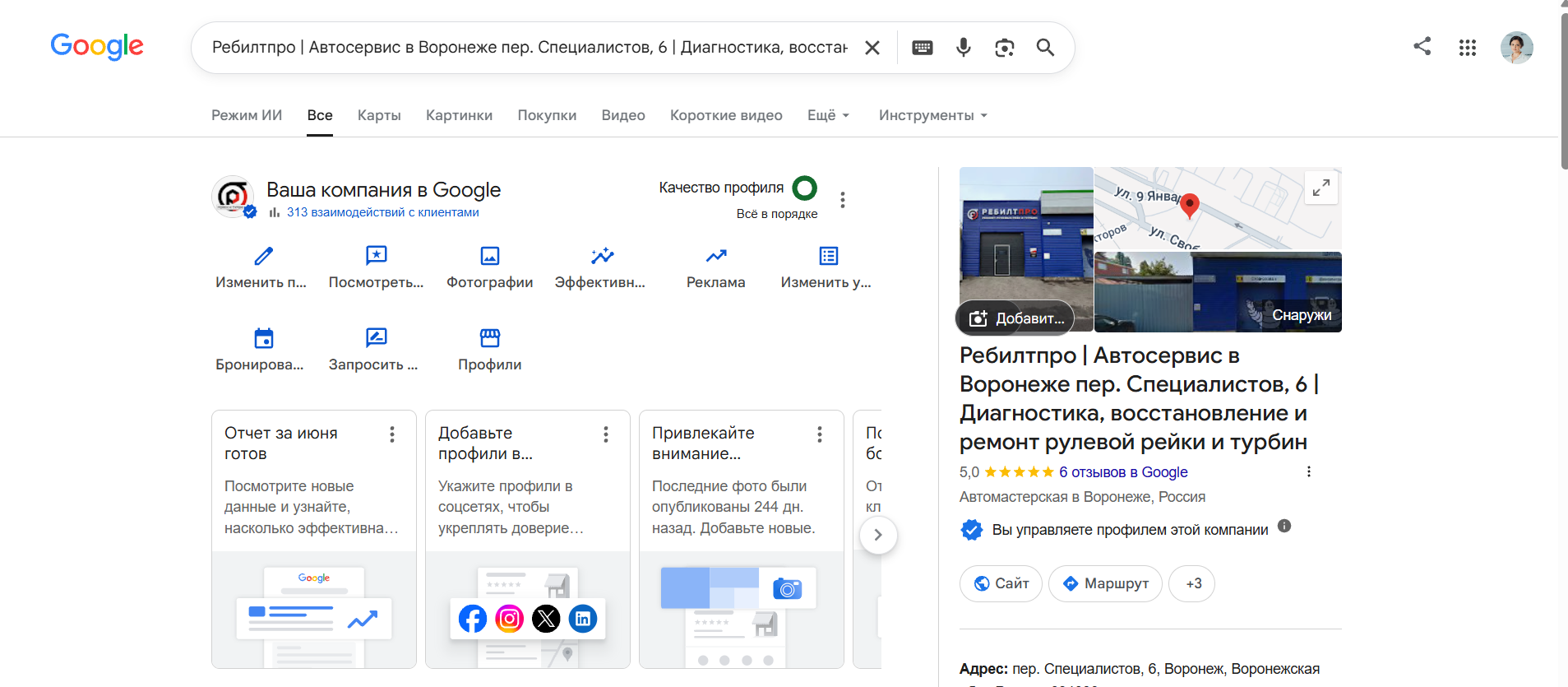Open the Снаружи exterior photo
The height and width of the screenshot is (687, 1568).
tap(1218, 292)
